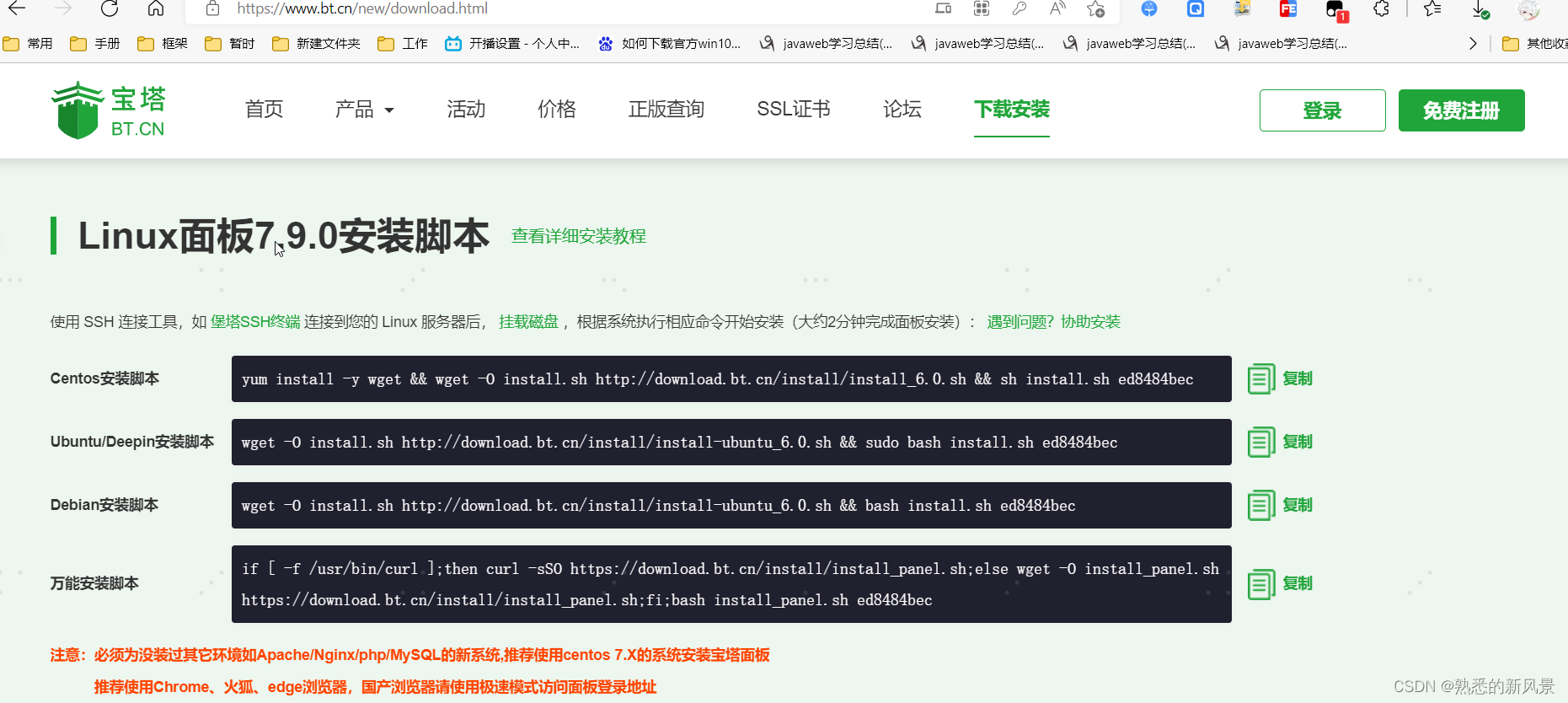Open the second javaweb学习总结 bookmark
The image size is (1568, 703).
click(x=977, y=44)
